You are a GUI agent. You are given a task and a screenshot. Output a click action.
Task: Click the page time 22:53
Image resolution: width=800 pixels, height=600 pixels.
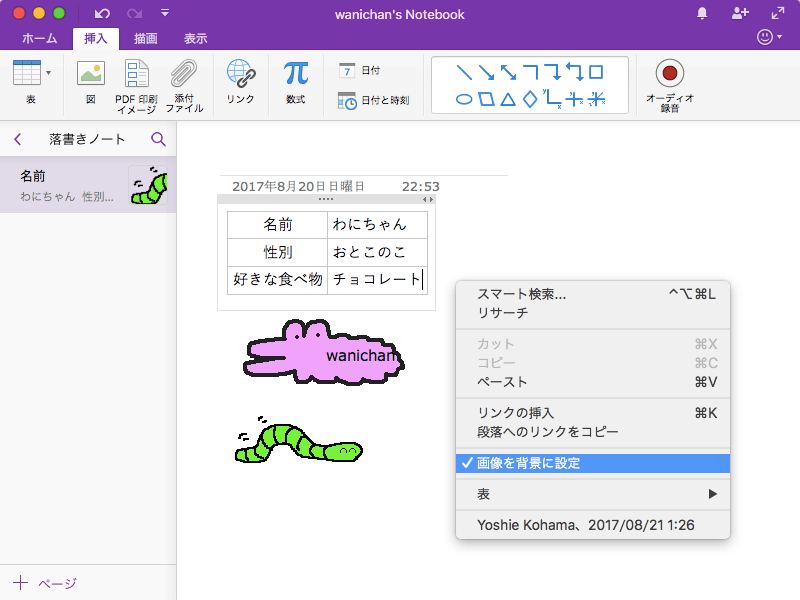point(420,187)
